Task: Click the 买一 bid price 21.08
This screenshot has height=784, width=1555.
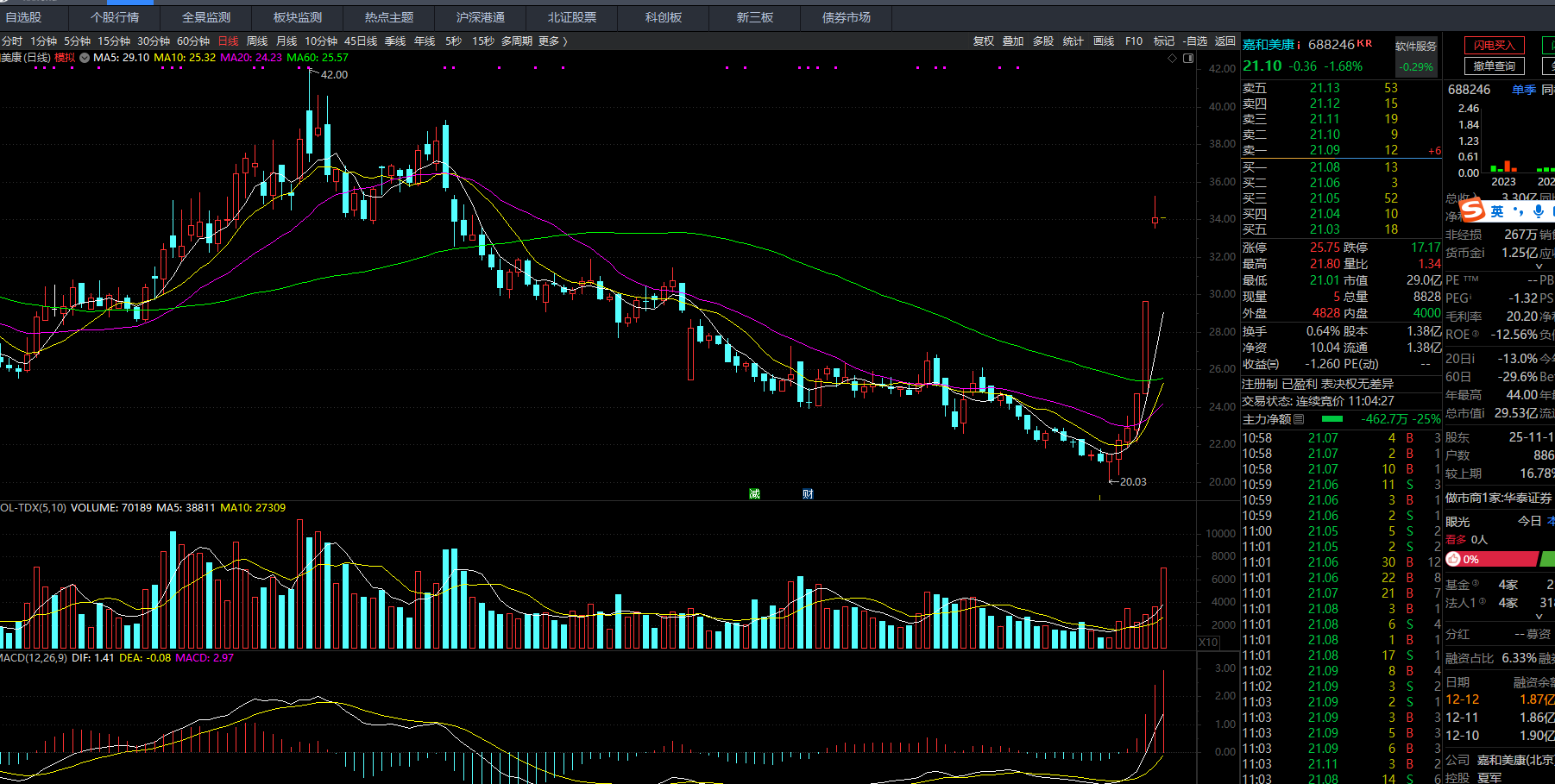Action: 1325,167
